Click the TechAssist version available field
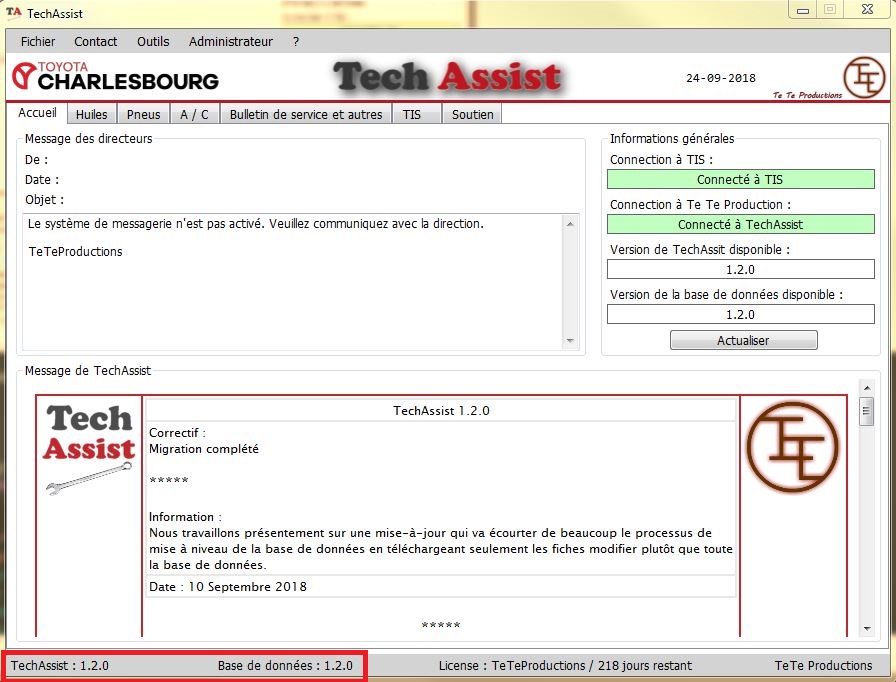 (740, 269)
